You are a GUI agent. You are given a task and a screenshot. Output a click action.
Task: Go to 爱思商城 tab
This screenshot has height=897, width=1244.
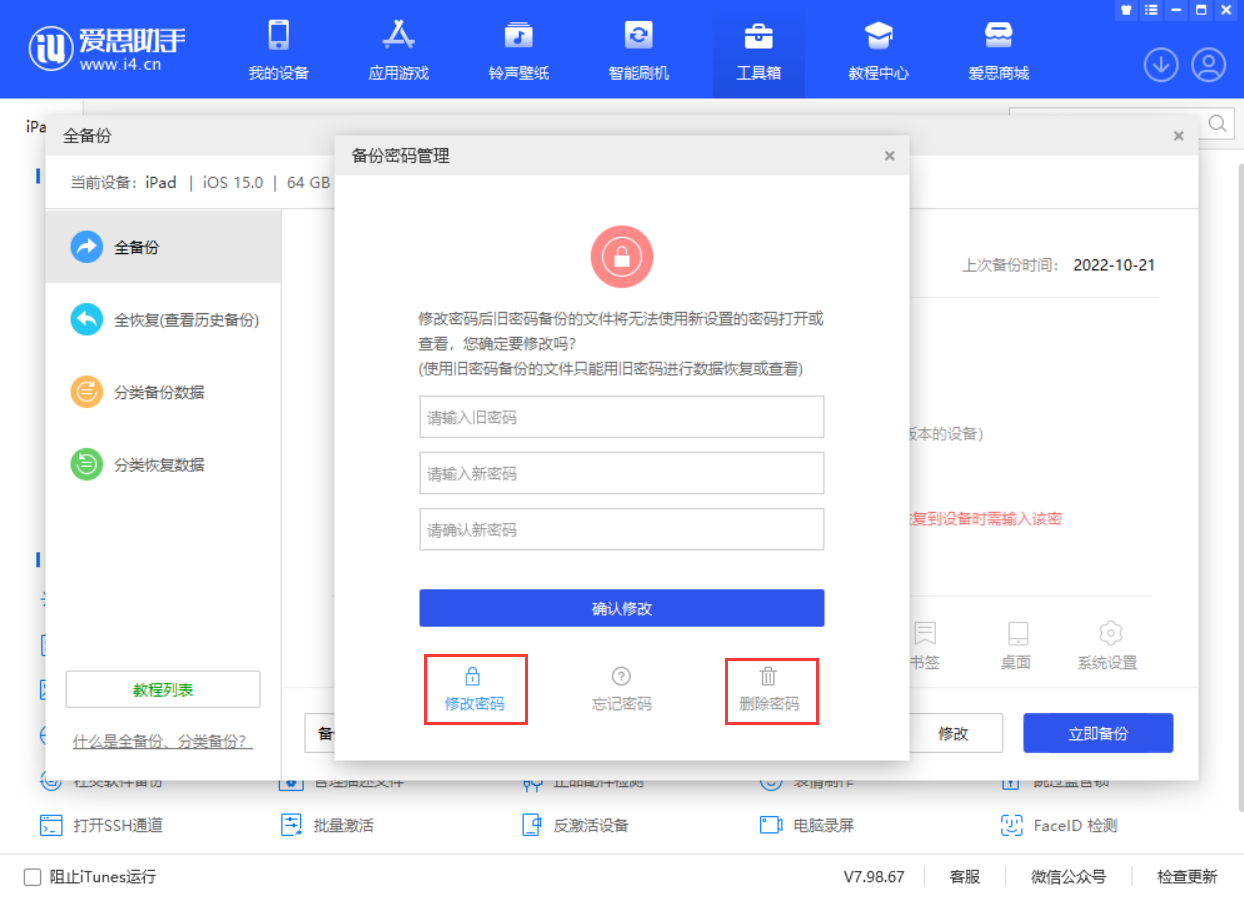(998, 50)
